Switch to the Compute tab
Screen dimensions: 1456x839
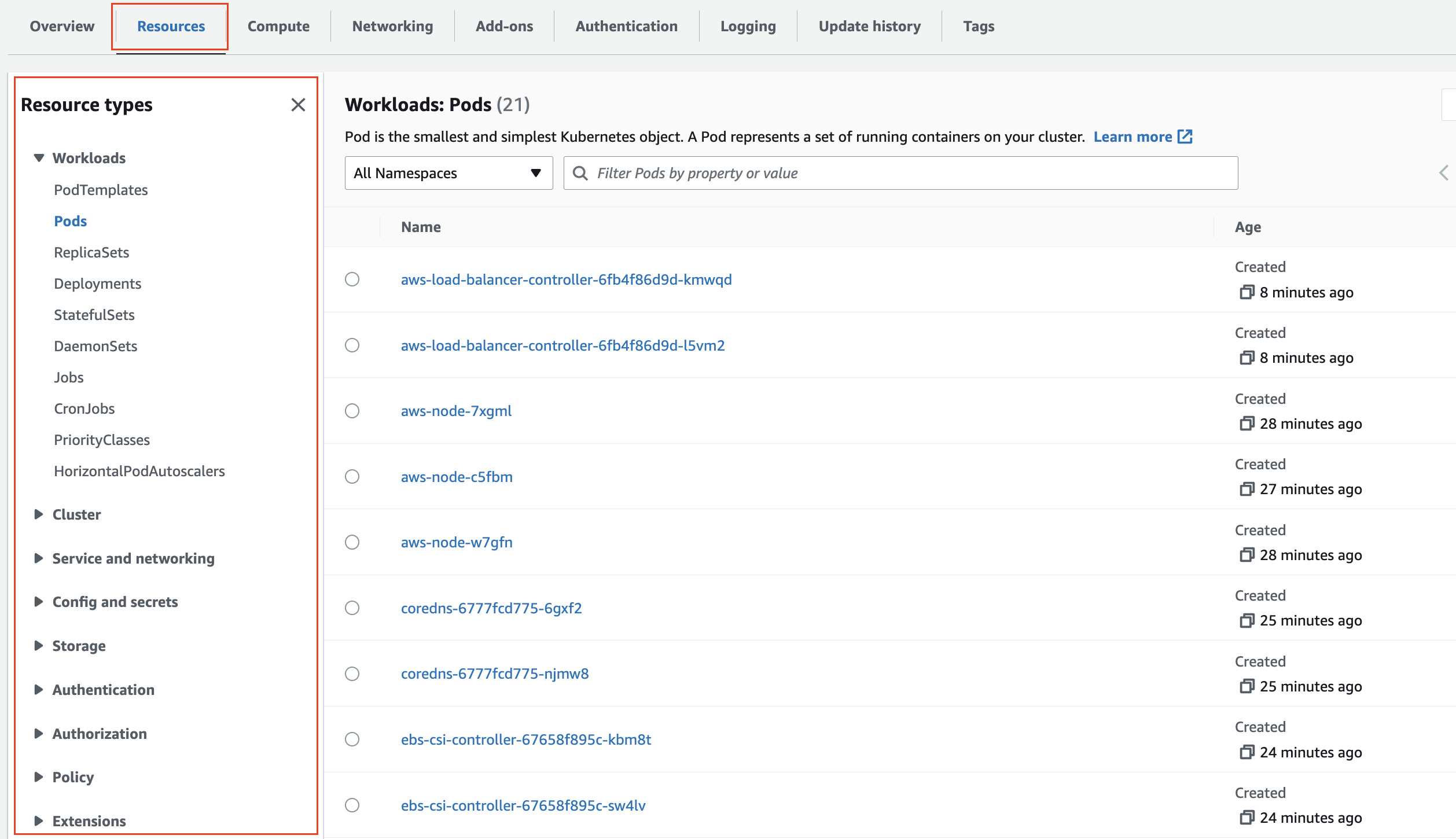[278, 26]
